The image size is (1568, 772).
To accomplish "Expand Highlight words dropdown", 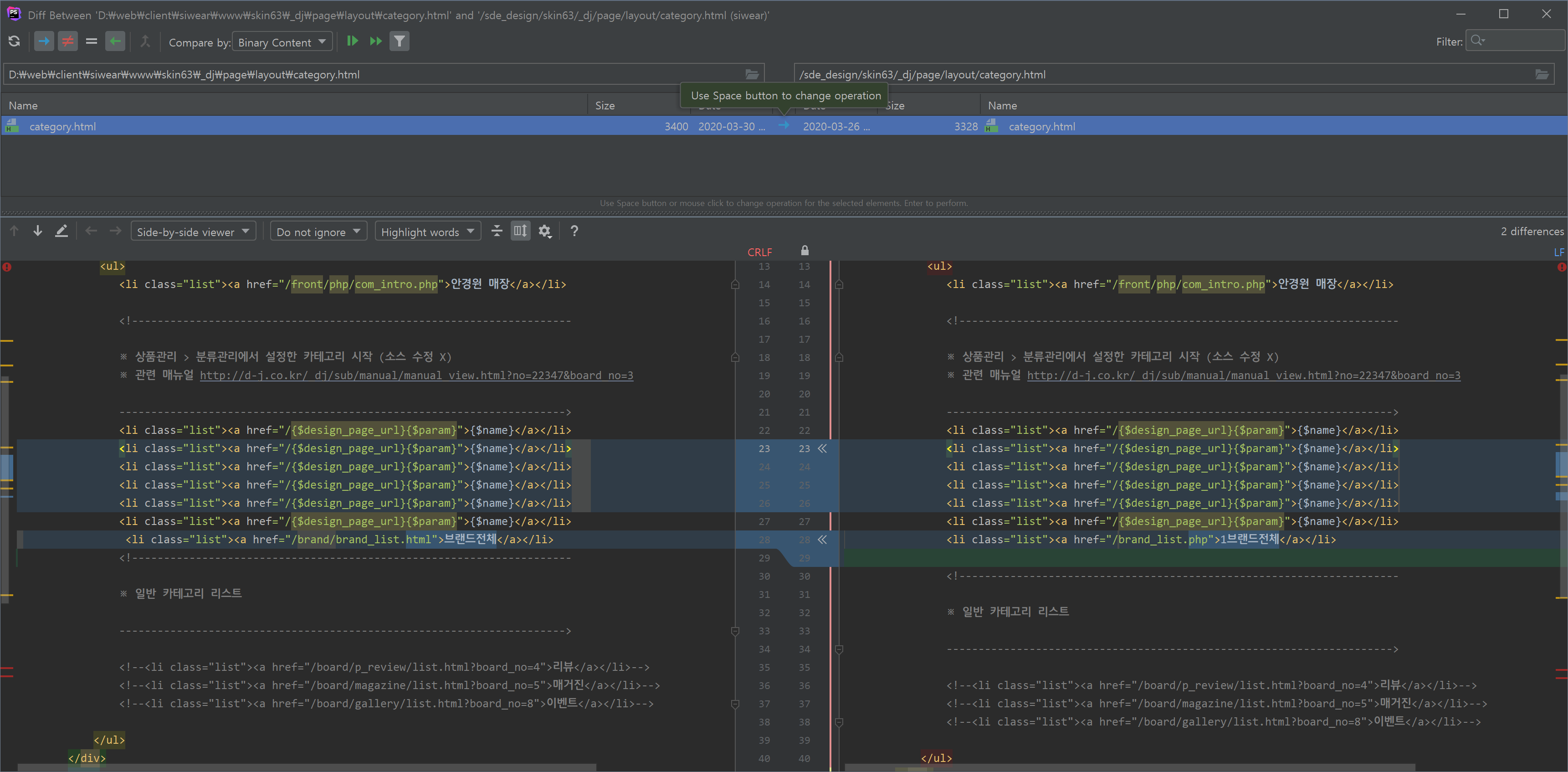I will [x=427, y=232].
